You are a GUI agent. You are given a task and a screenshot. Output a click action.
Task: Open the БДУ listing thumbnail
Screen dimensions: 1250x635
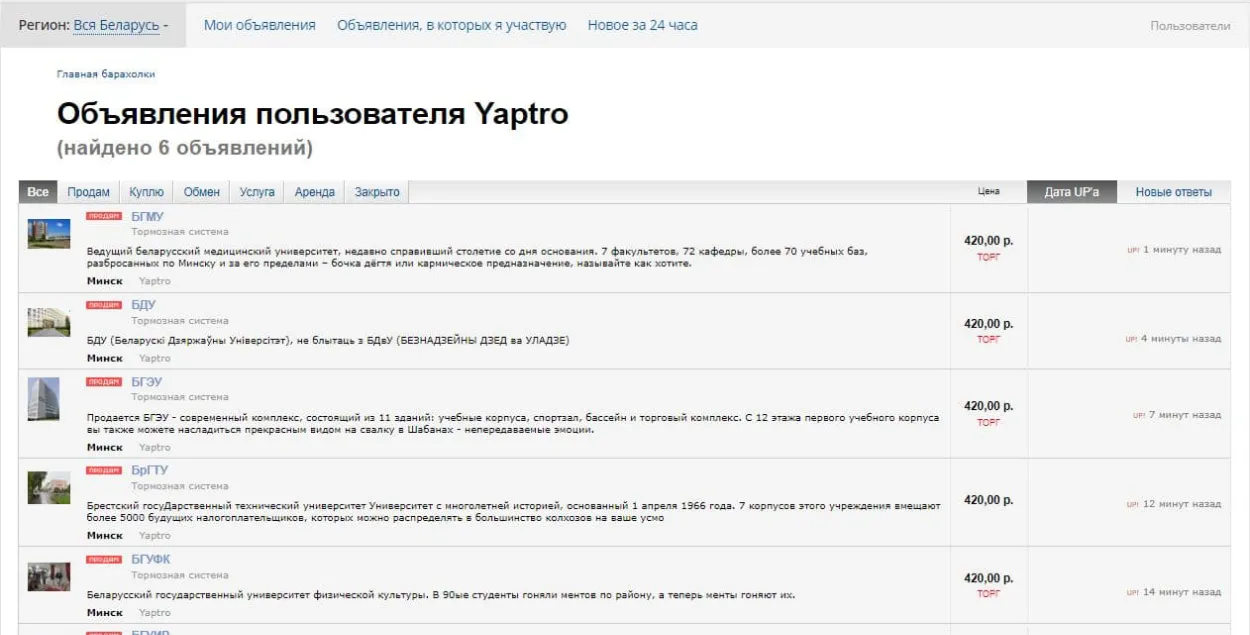pyautogui.click(x=49, y=322)
